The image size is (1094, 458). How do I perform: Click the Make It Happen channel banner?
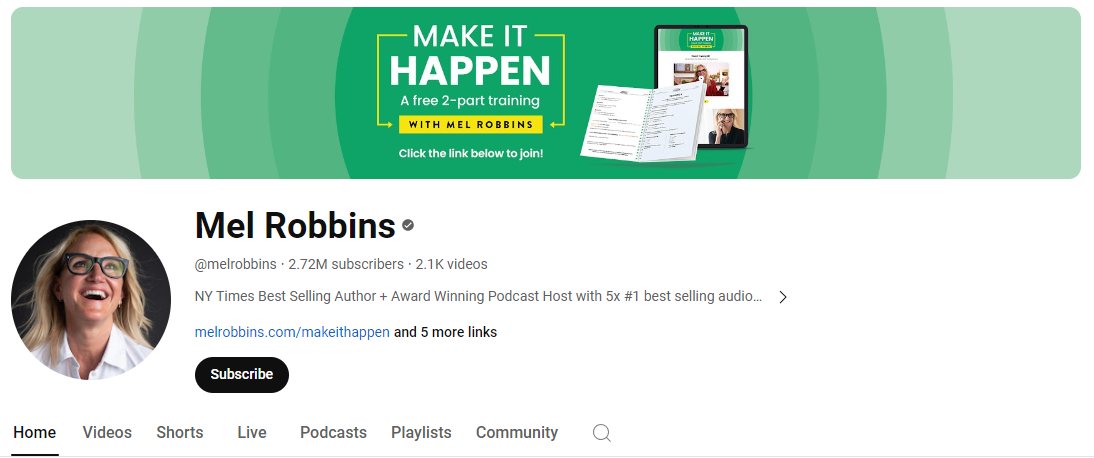(x=546, y=93)
